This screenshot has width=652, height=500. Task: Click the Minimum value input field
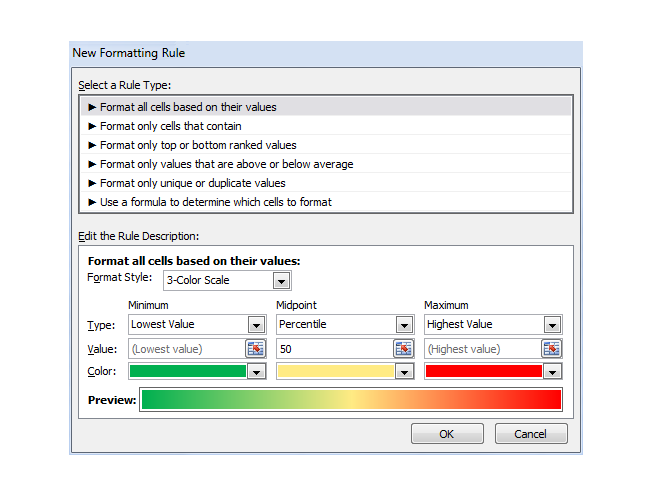[187, 349]
